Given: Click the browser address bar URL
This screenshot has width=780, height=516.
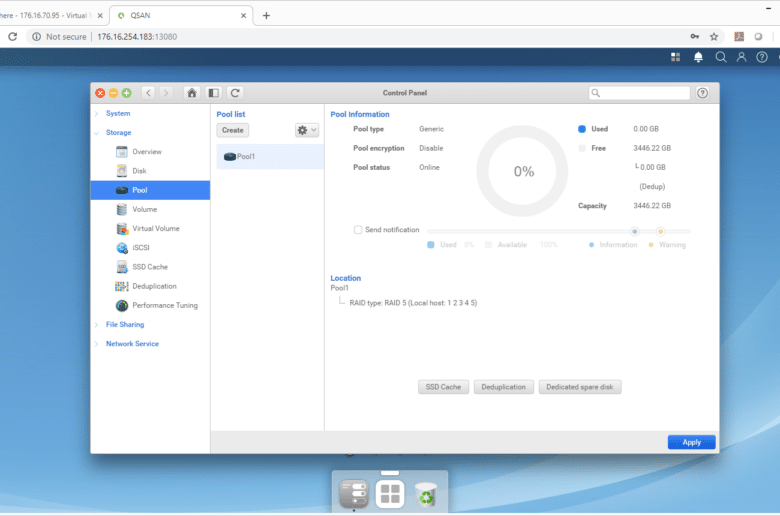Looking at the screenshot, I should (x=137, y=37).
